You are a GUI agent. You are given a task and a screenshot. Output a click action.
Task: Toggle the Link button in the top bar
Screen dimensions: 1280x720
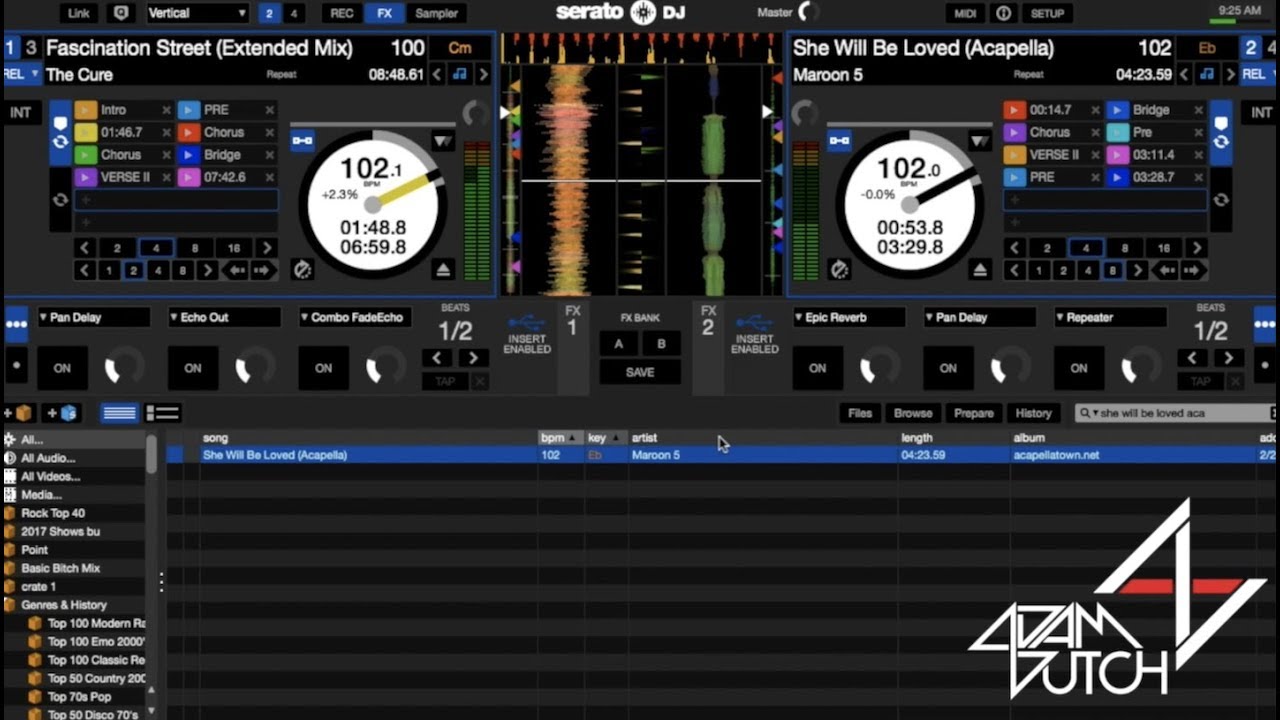point(78,13)
